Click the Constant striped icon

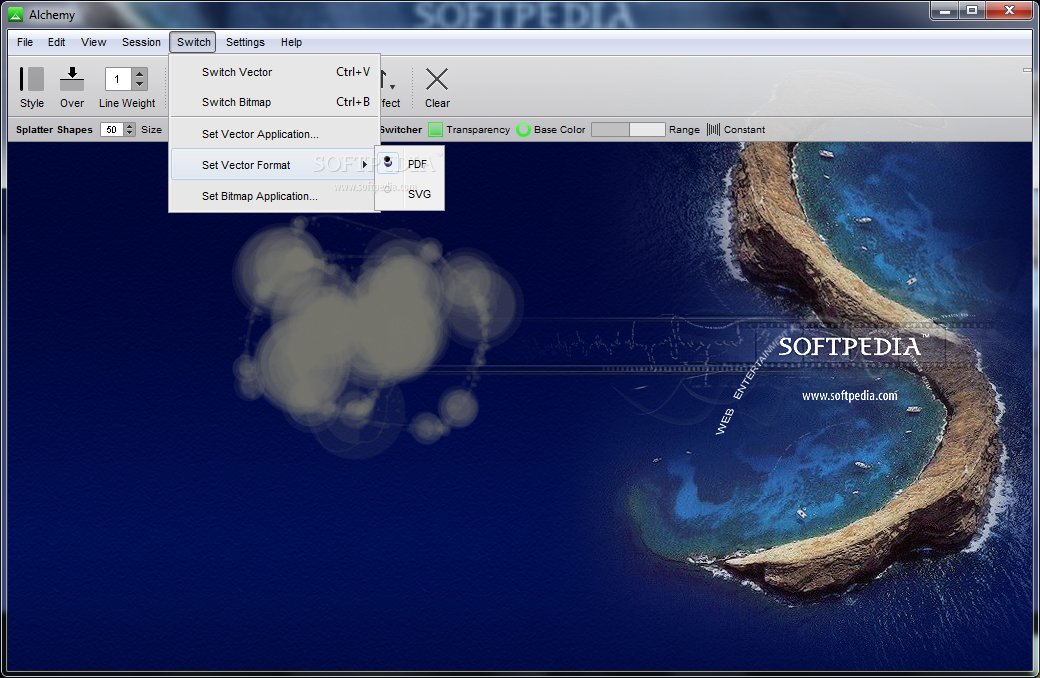pyautogui.click(x=713, y=129)
